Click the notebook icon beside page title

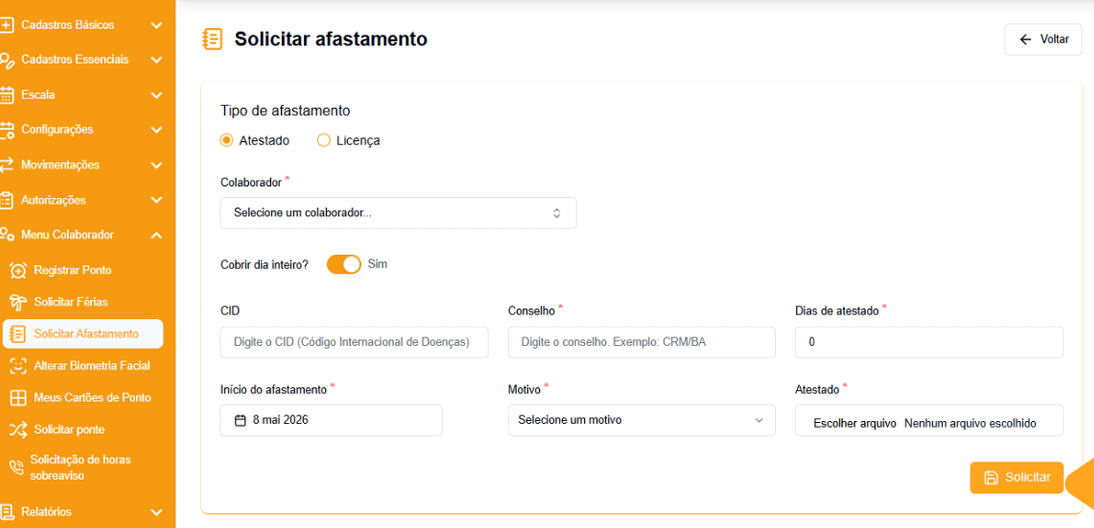coord(211,39)
